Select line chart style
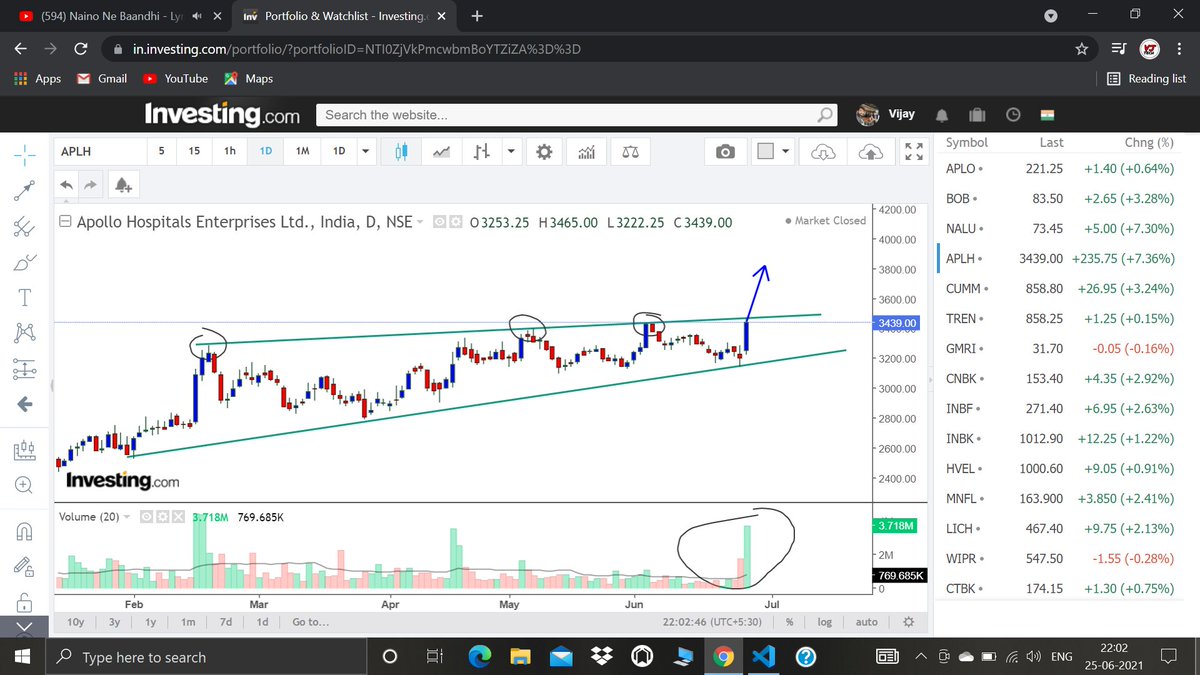The image size is (1200, 675). (441, 152)
